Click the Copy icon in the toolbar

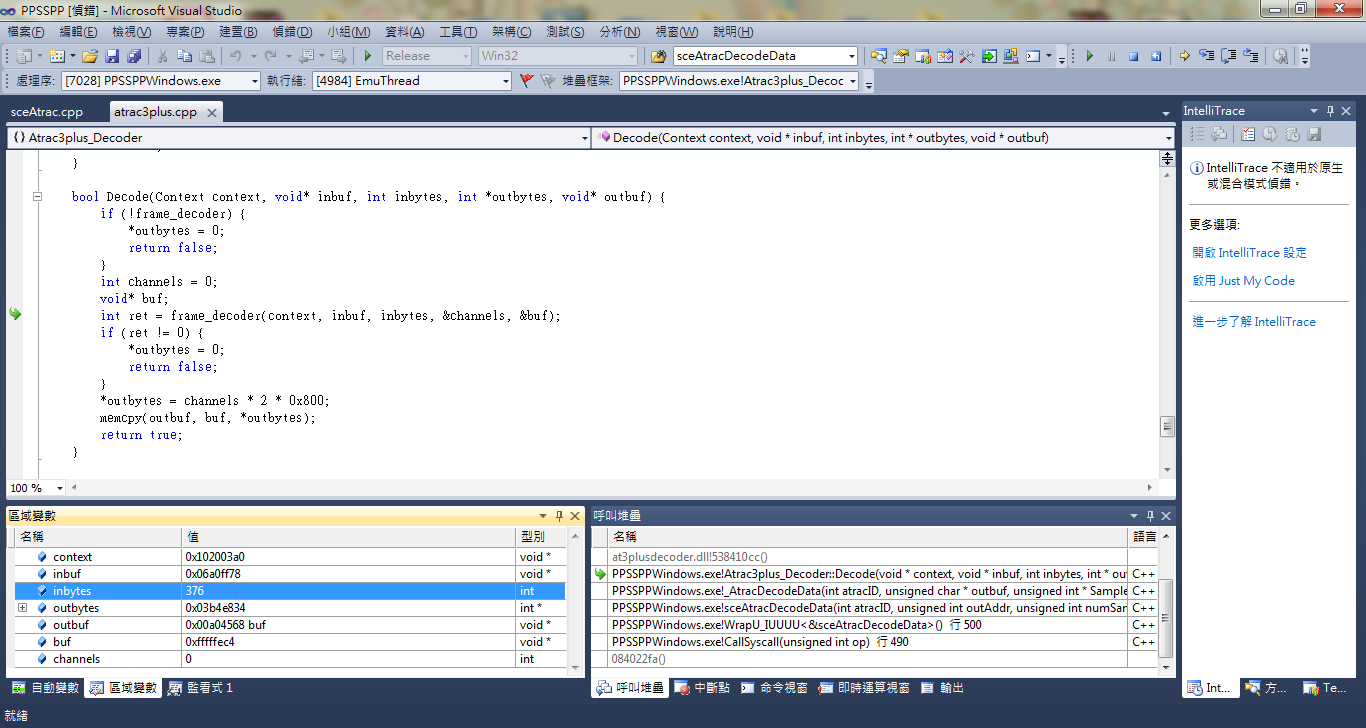tap(185, 56)
